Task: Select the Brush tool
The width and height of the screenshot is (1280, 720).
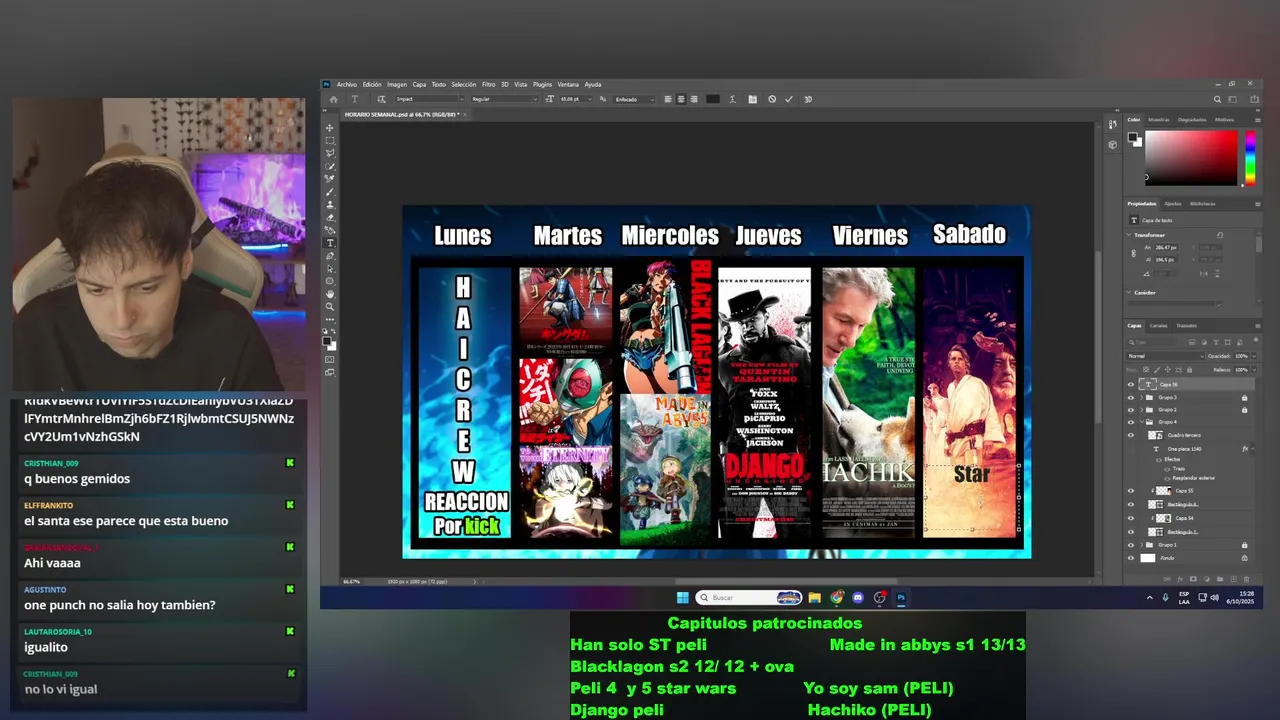Action: [330, 194]
